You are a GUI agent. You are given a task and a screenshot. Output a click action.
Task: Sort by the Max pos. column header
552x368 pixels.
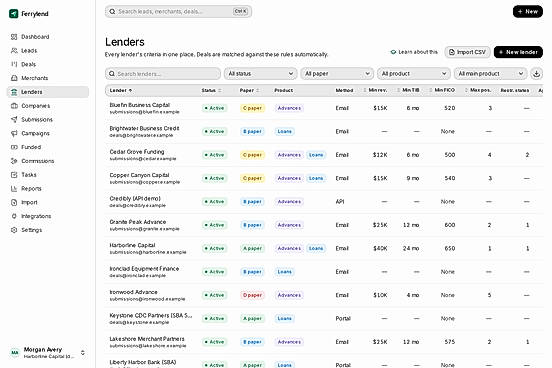[478, 91]
